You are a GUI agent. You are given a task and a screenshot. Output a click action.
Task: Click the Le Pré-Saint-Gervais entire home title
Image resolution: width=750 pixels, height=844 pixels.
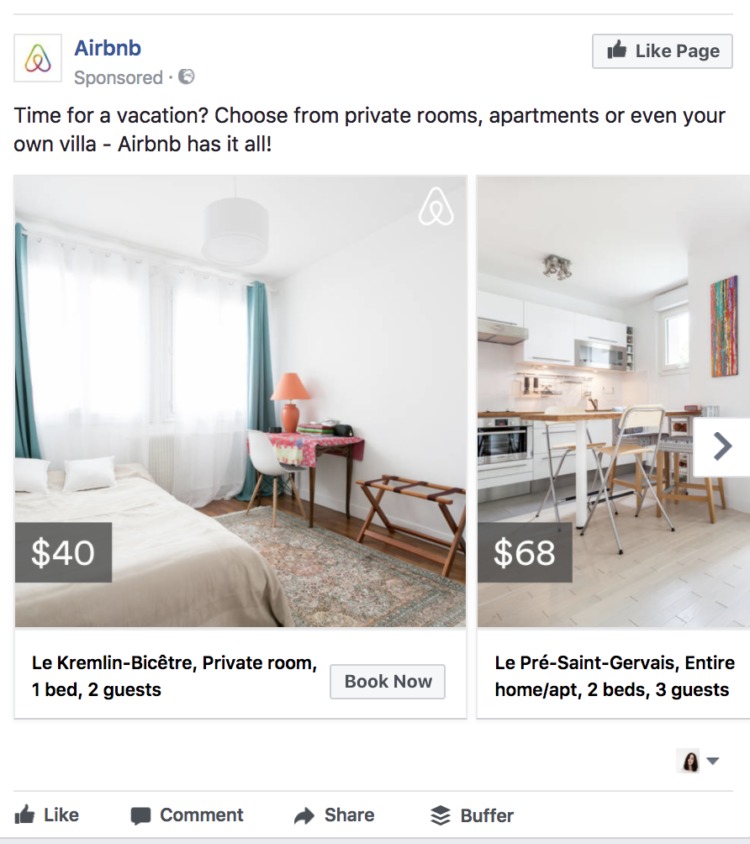(x=614, y=676)
